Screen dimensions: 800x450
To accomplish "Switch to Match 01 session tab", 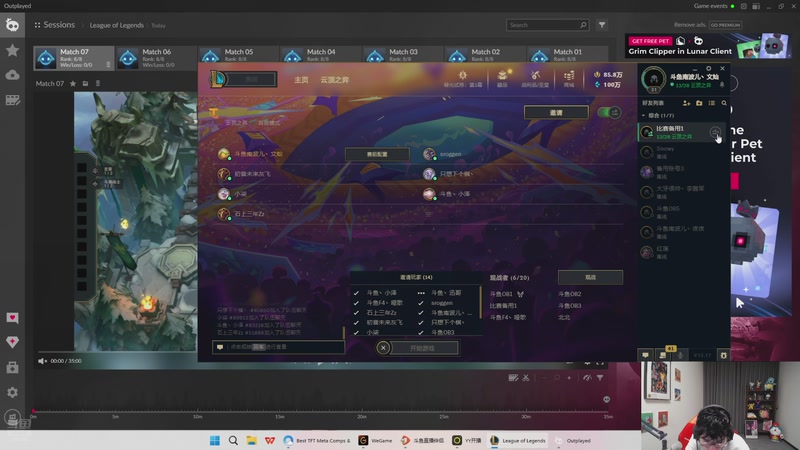I will click(x=567, y=55).
